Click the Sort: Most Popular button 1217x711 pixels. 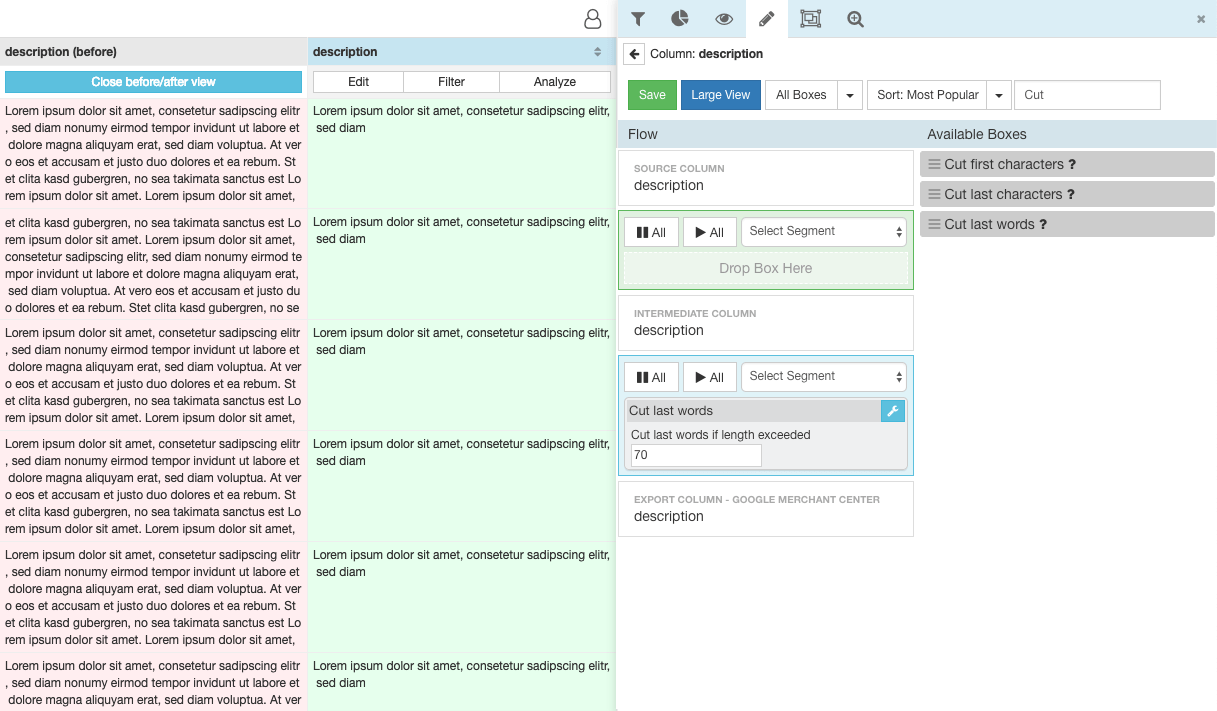click(x=927, y=95)
